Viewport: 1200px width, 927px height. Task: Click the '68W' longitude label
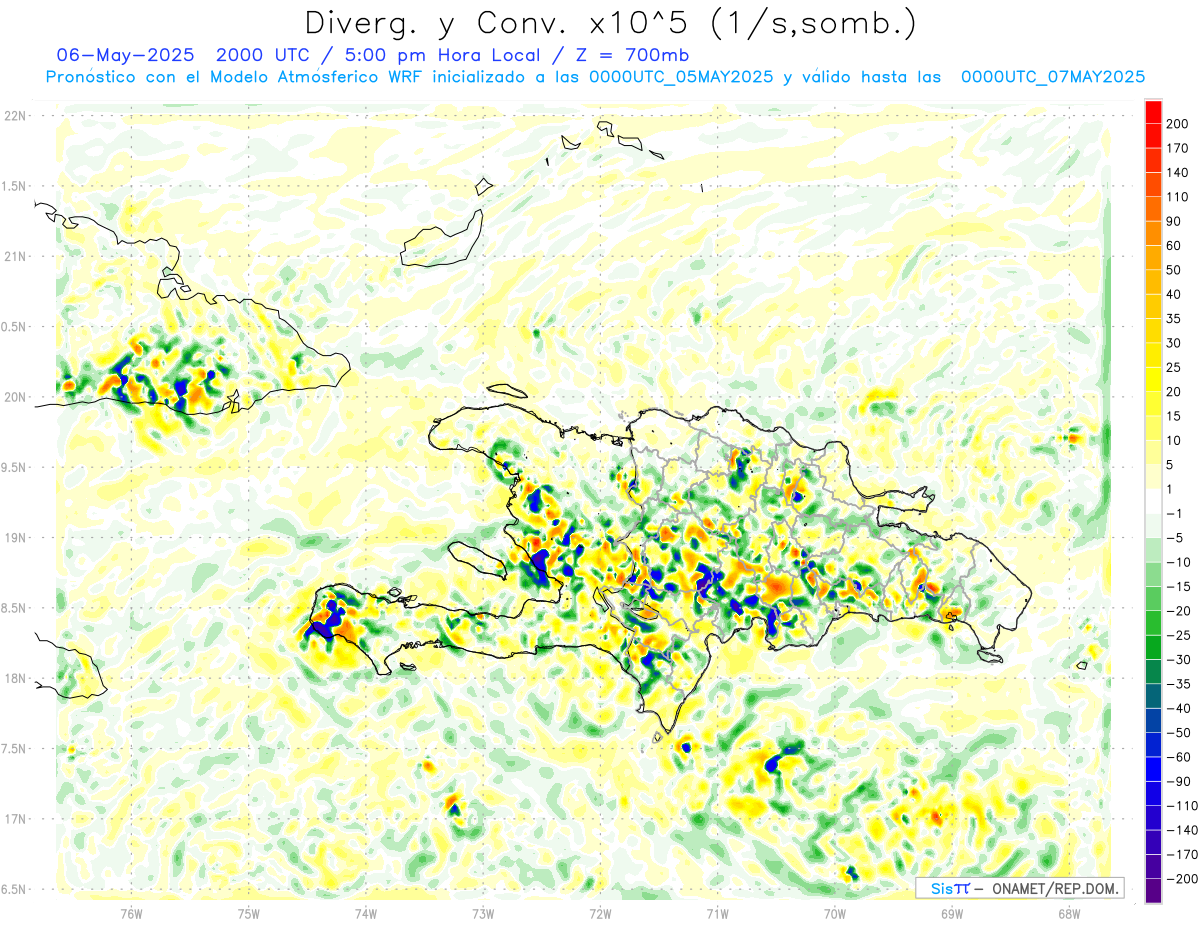click(x=1069, y=913)
